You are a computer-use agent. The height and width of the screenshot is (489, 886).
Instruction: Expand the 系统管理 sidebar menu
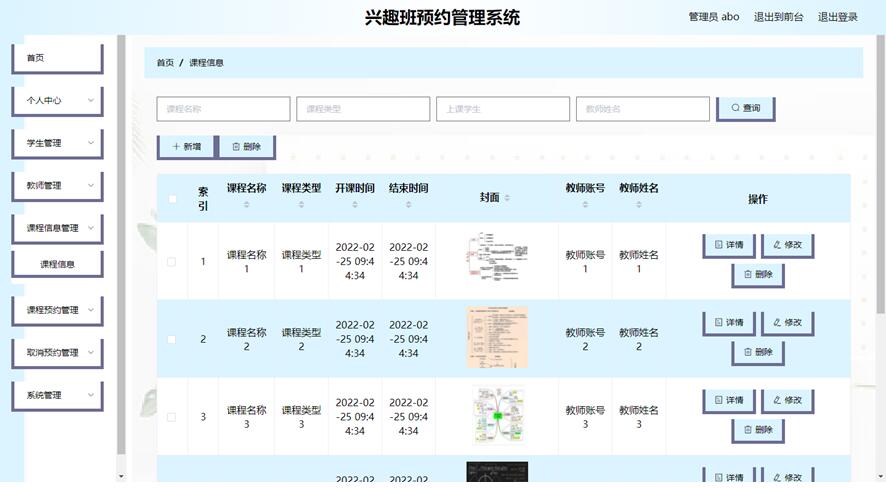click(x=58, y=395)
